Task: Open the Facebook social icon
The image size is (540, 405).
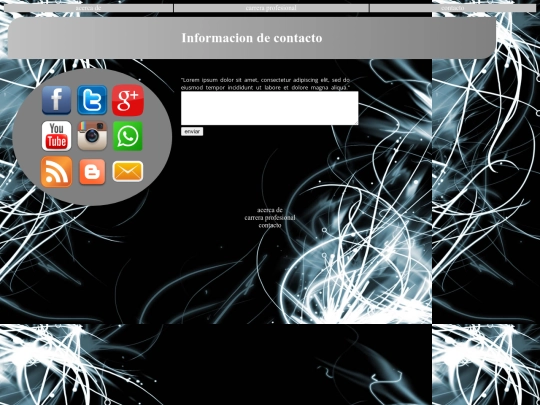Action: click(56, 100)
